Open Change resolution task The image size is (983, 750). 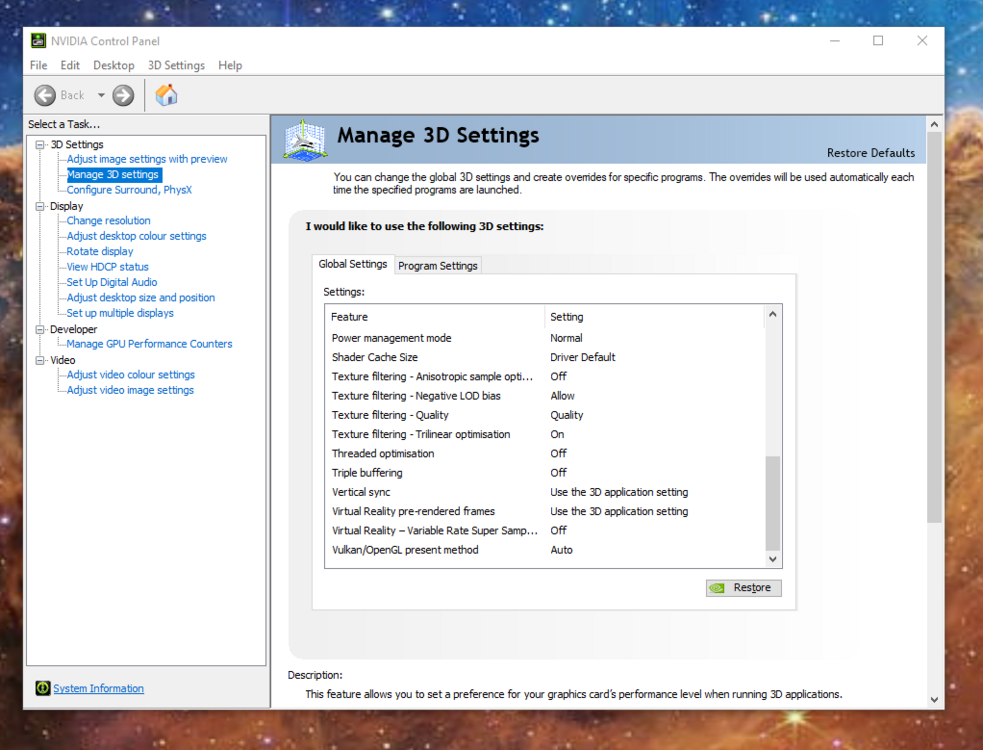pos(108,221)
